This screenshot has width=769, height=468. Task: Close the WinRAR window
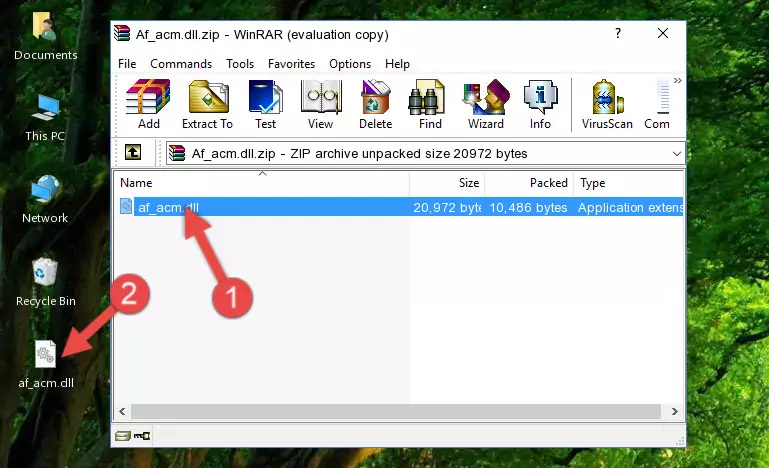[x=663, y=33]
